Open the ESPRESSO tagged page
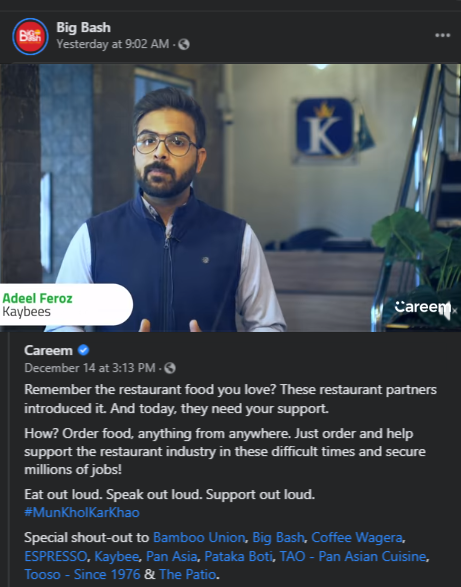Screen dimensions: 461x587 click(55, 556)
